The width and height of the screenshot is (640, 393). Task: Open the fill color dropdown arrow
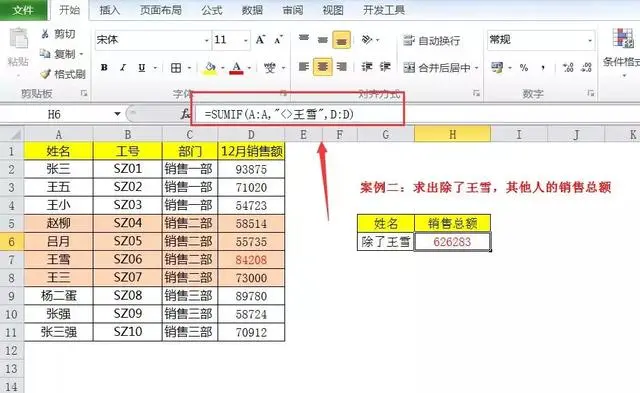pos(222,68)
